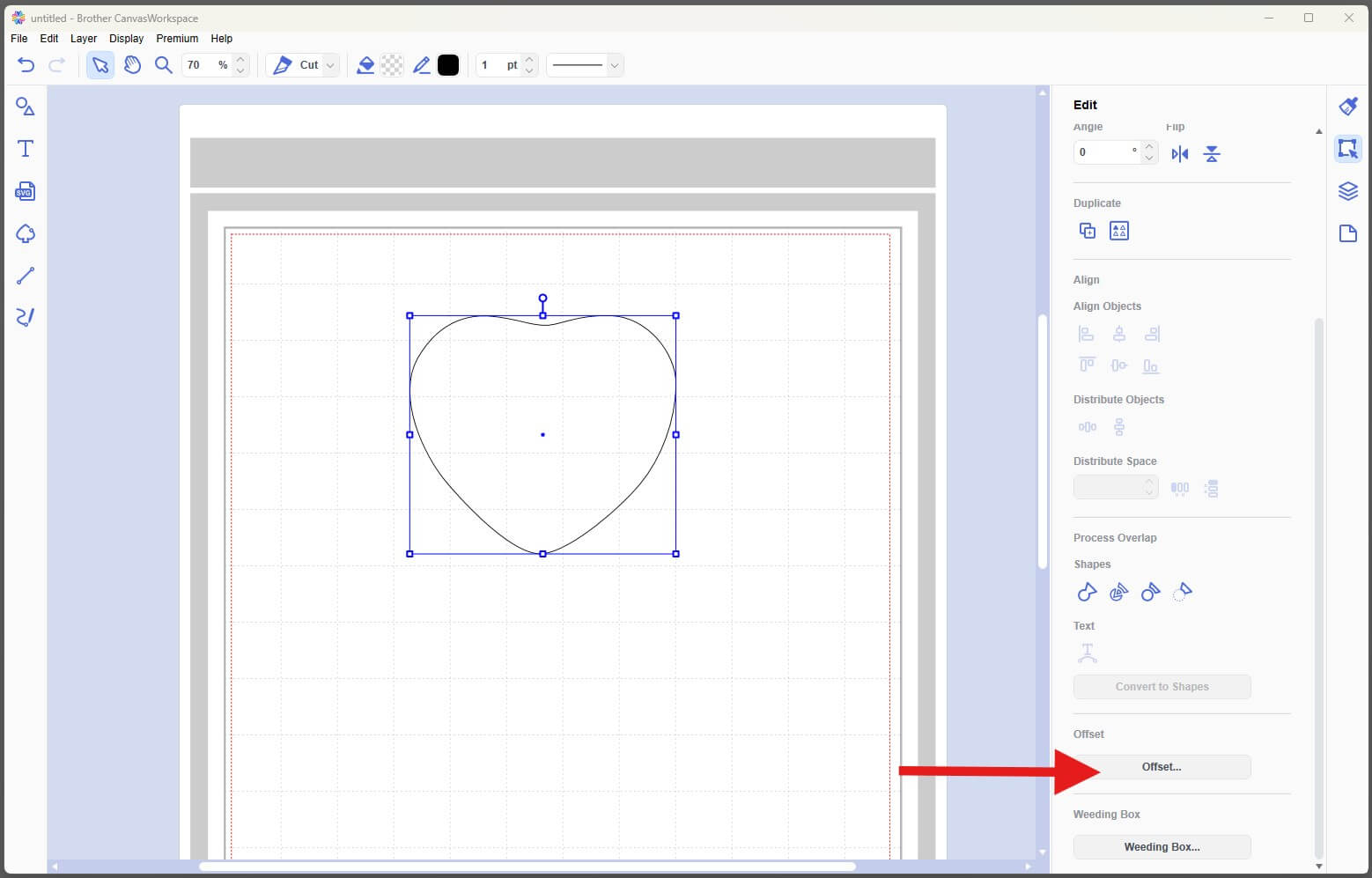
Task: Click the Redo arrow icon
Action: (x=57, y=65)
